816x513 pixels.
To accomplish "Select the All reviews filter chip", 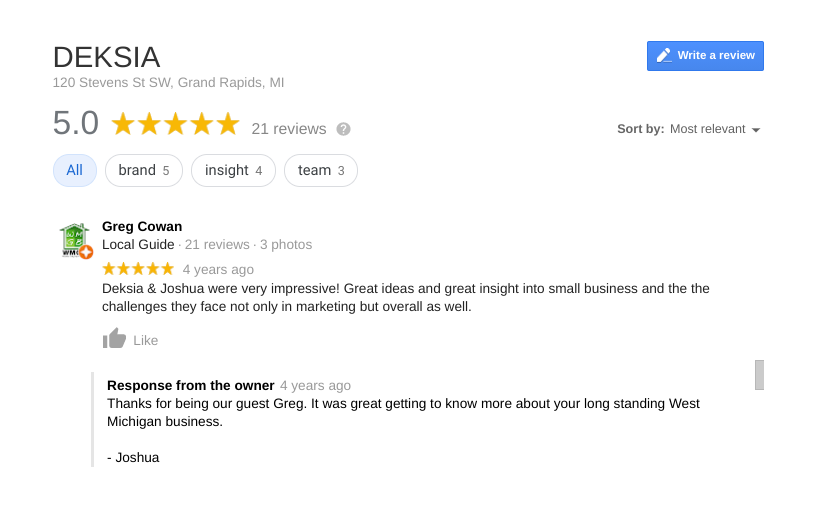I will click(x=74, y=170).
